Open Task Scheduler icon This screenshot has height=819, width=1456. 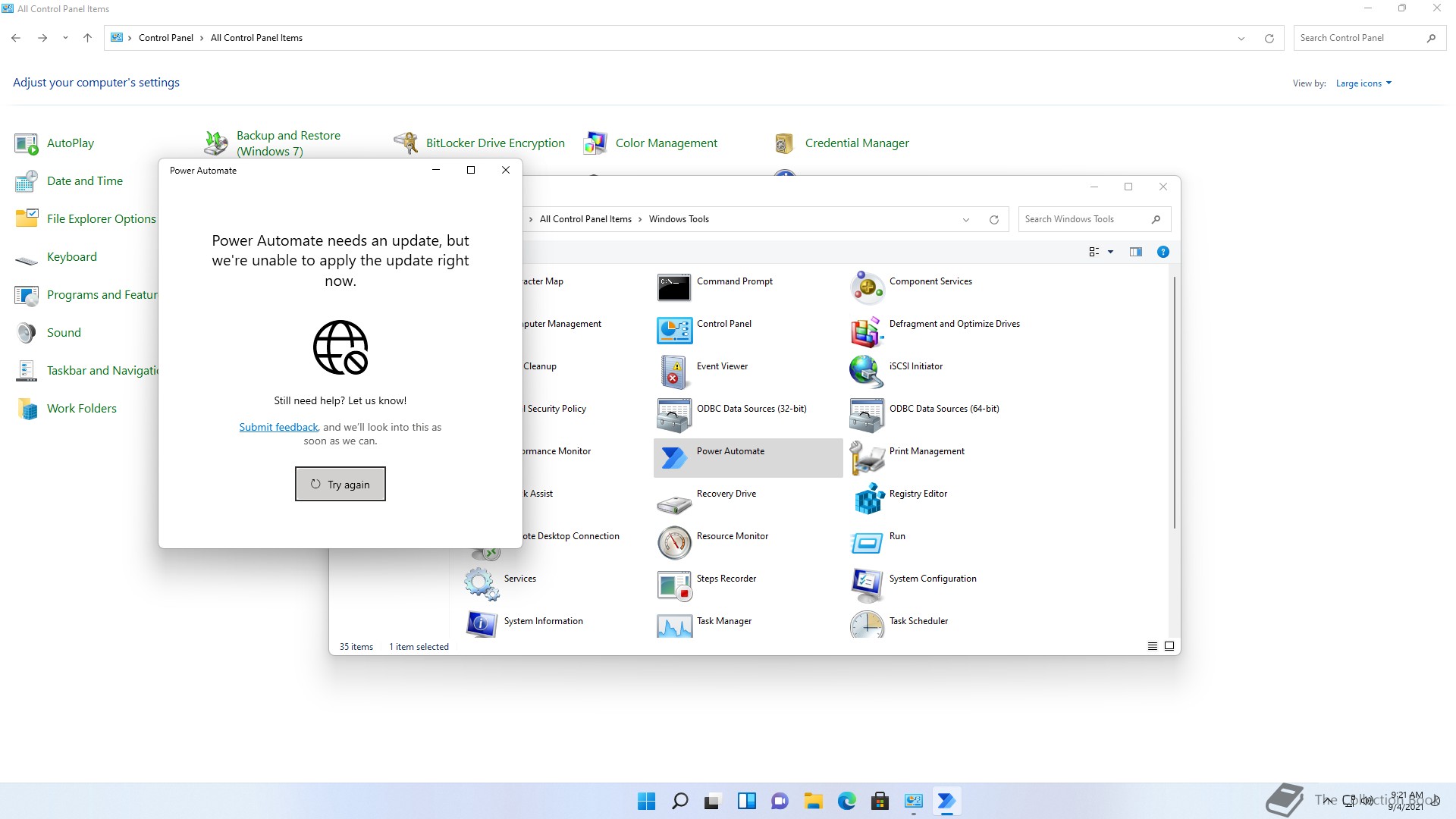(x=867, y=624)
